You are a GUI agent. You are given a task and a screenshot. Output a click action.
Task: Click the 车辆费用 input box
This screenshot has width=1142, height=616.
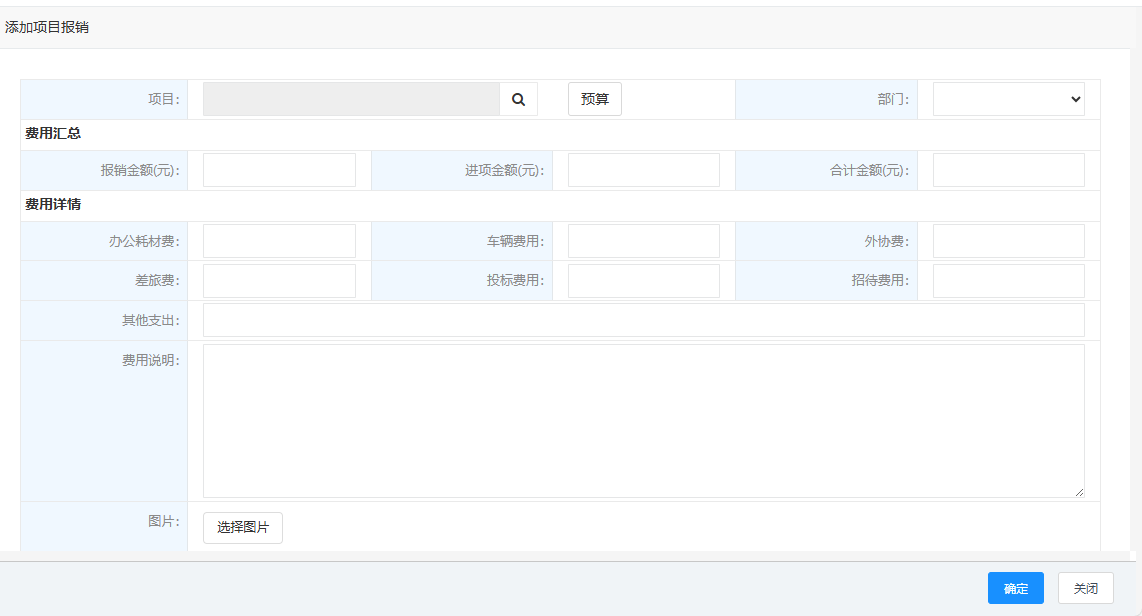tap(643, 241)
